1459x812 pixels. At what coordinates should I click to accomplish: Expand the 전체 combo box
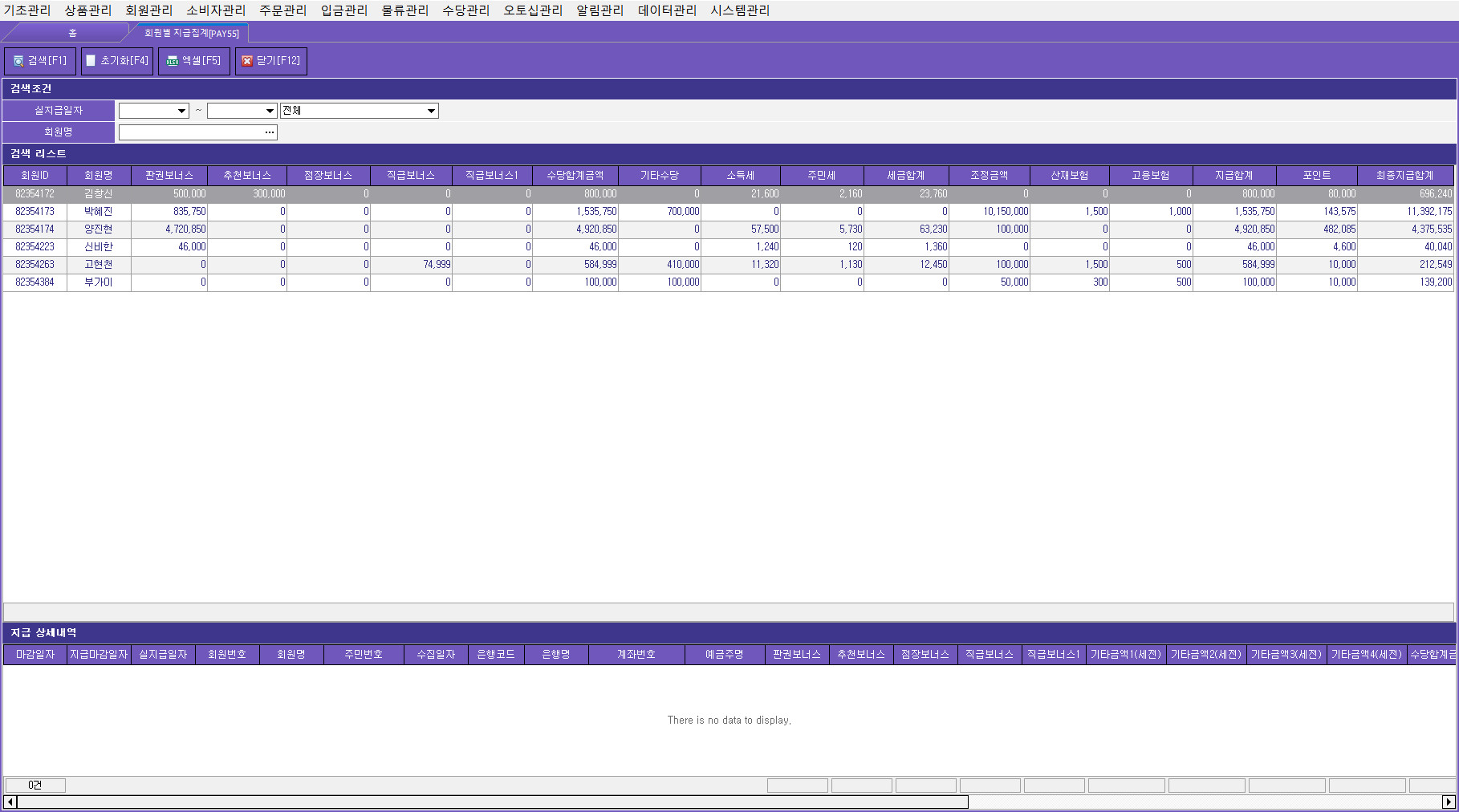(x=432, y=111)
